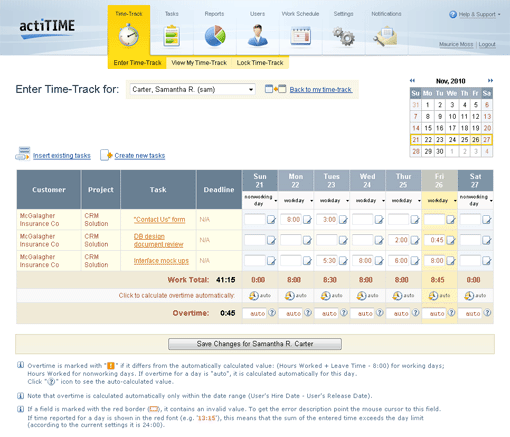The width and height of the screenshot is (510, 437).
Task: Open the Work Schedule calendar icon
Action: (x=300, y=36)
